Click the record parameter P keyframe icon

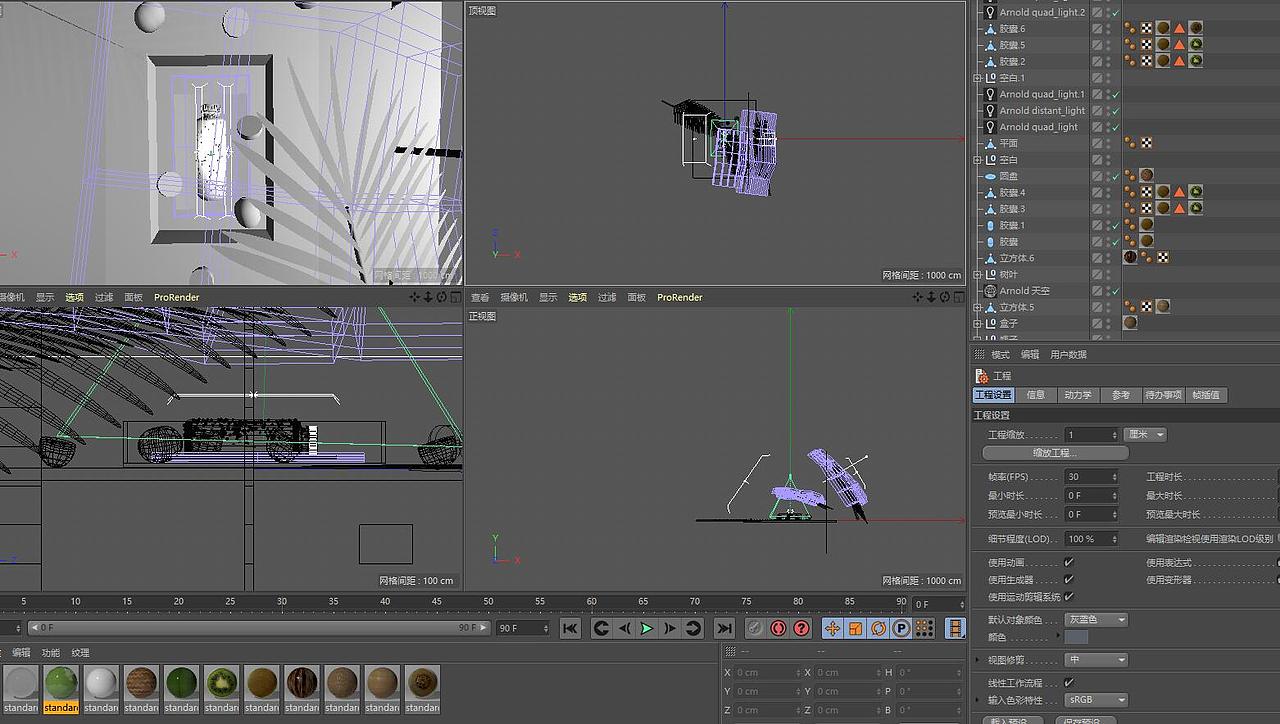coord(899,627)
